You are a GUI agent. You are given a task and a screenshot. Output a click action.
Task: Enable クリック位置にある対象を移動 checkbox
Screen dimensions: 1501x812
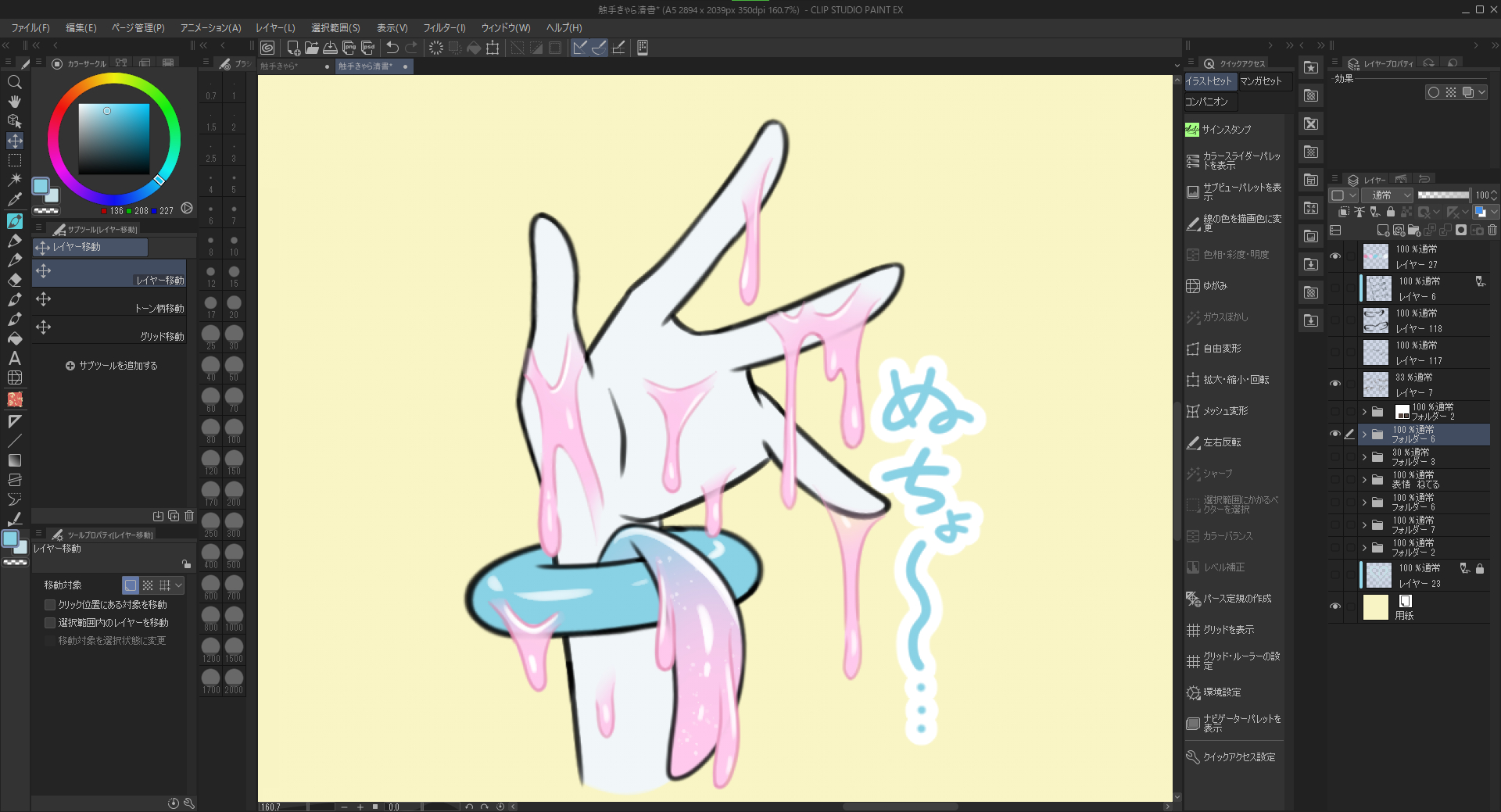[50, 605]
